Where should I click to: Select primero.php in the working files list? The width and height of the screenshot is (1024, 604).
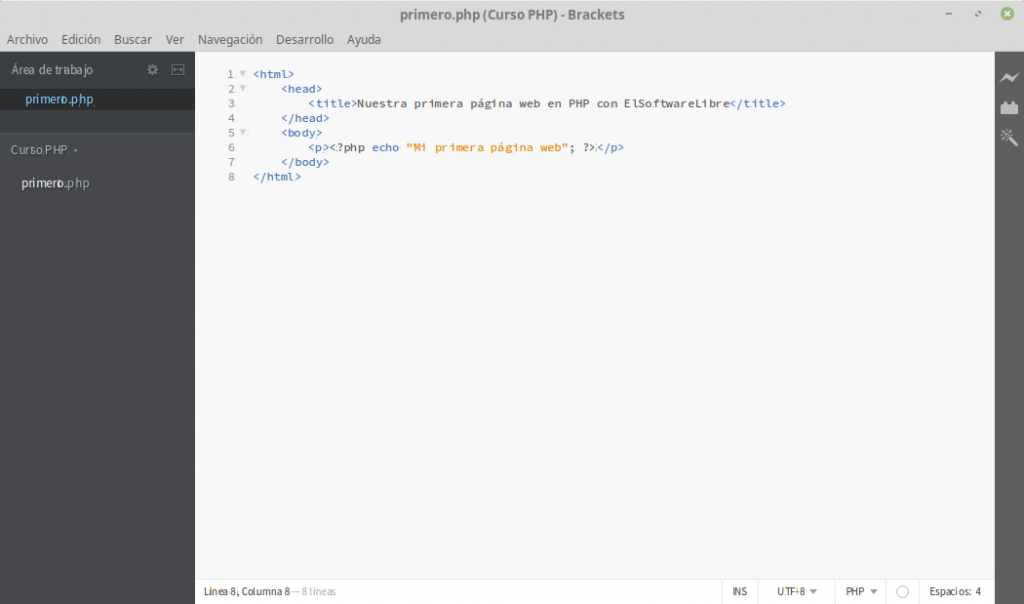pyautogui.click(x=59, y=99)
